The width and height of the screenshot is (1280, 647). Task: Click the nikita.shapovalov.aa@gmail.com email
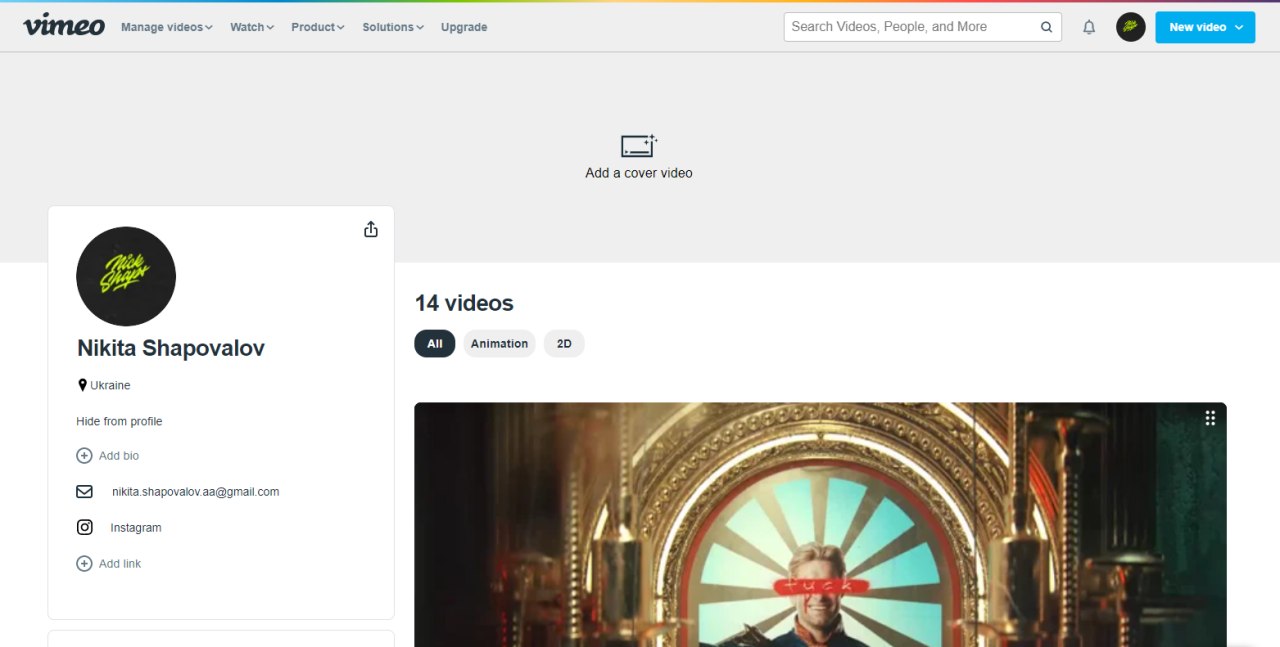[196, 492]
